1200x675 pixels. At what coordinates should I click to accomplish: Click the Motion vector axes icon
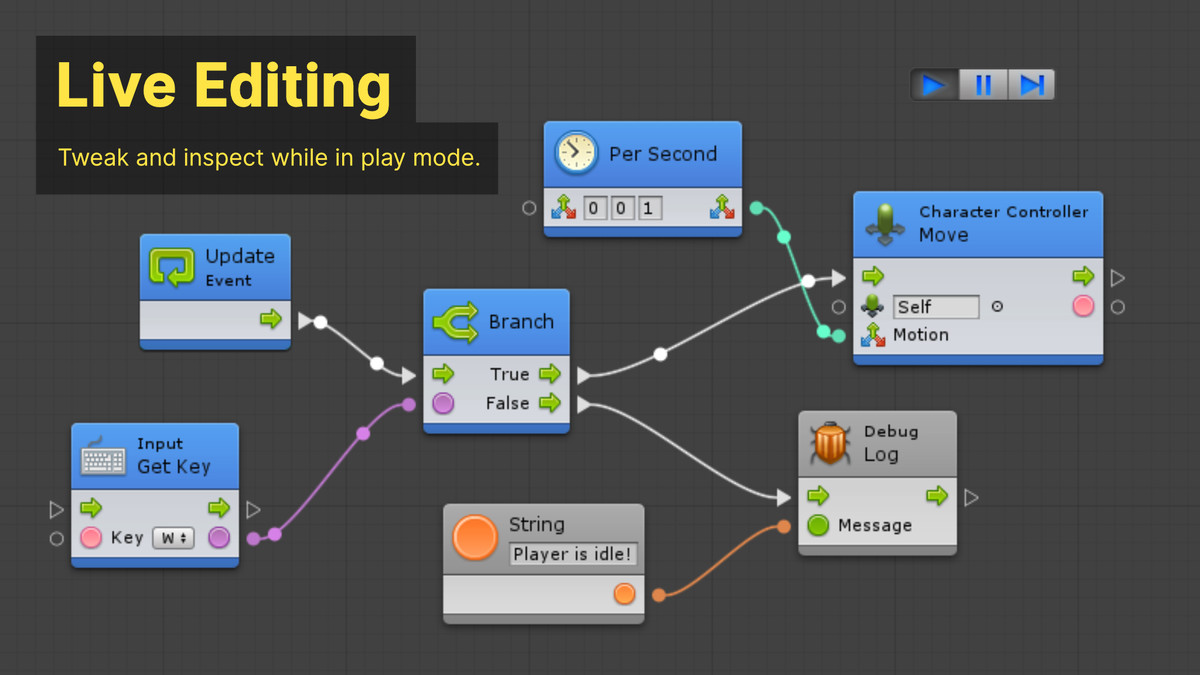(x=873, y=335)
